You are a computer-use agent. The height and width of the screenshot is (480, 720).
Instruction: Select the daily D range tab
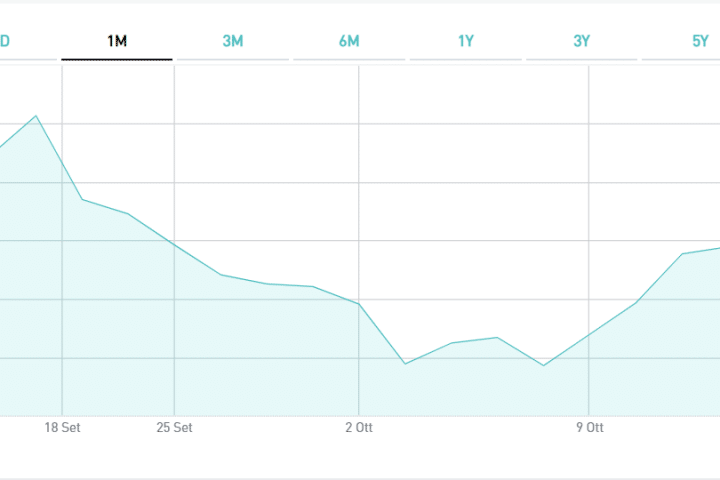tap(5, 41)
